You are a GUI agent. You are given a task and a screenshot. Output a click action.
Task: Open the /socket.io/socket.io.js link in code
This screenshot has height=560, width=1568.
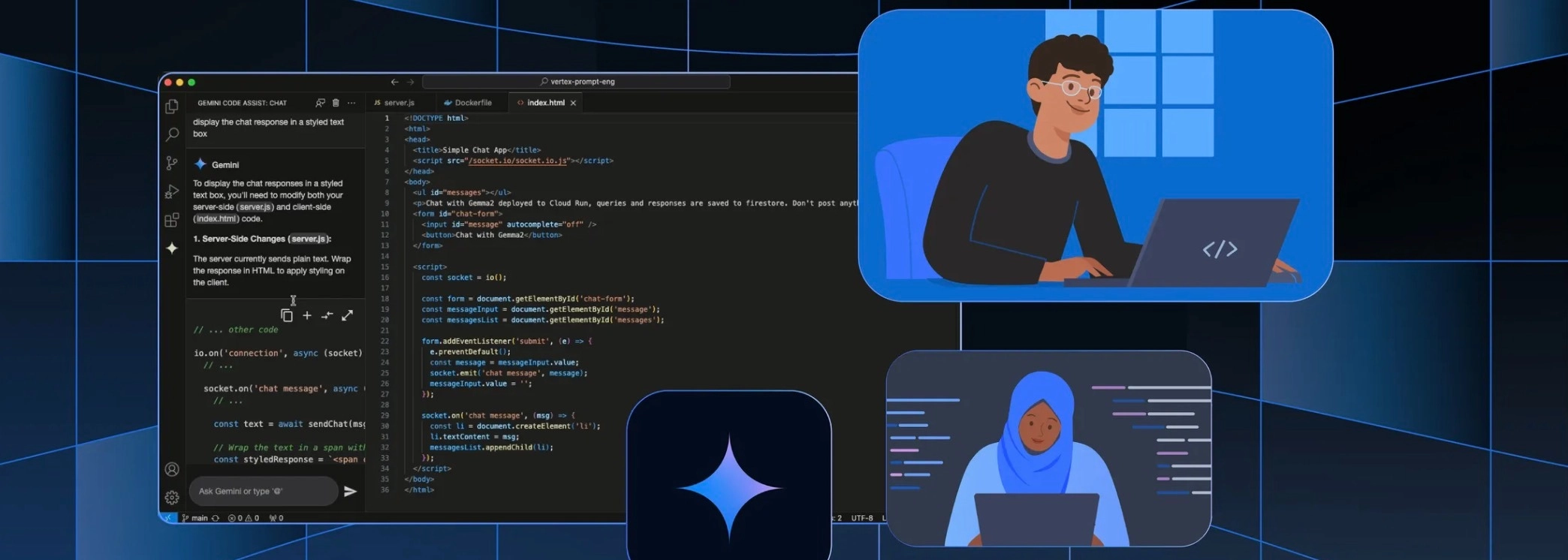(517, 161)
